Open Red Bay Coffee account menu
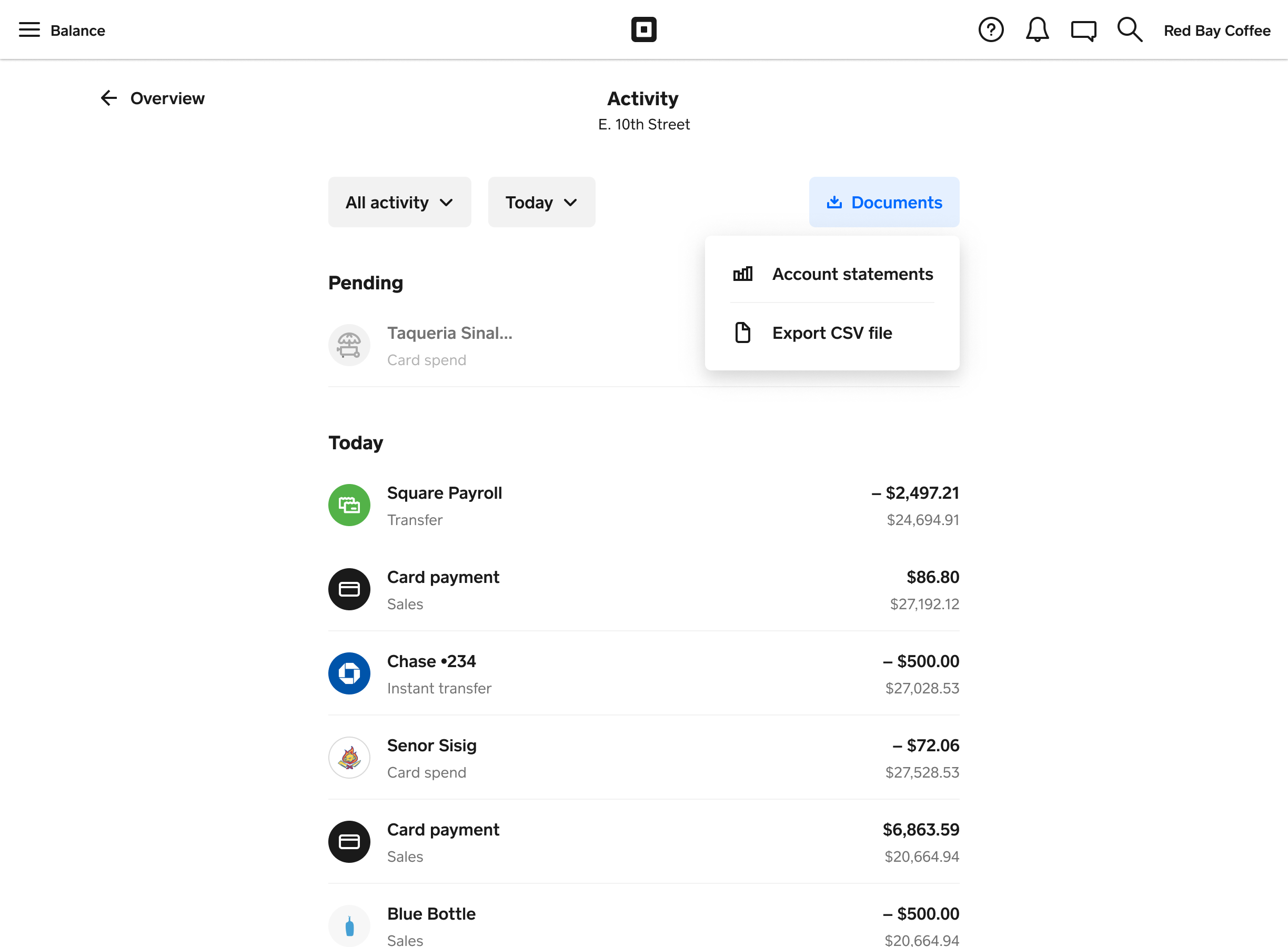The height and width of the screenshot is (947, 1288). [1217, 31]
